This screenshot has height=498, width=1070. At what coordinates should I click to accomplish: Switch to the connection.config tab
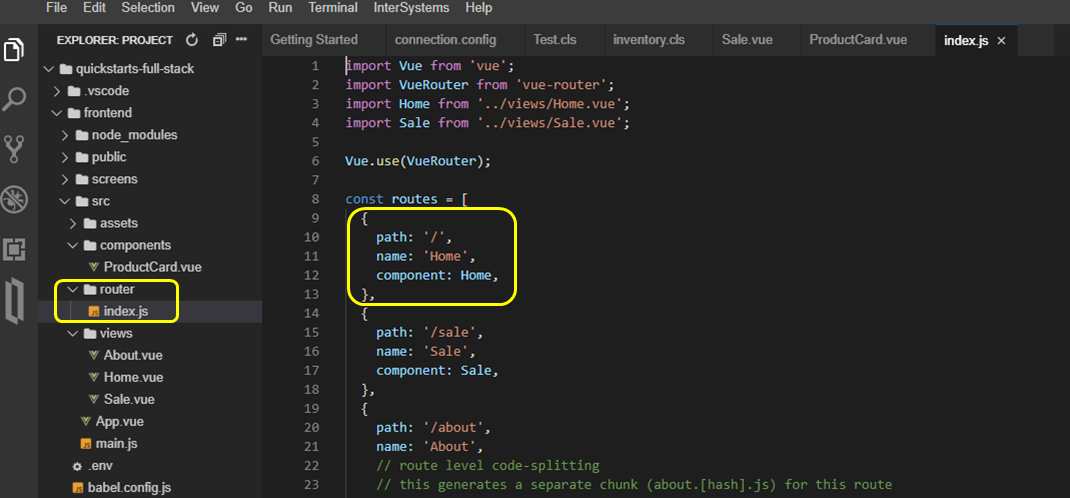pos(445,40)
